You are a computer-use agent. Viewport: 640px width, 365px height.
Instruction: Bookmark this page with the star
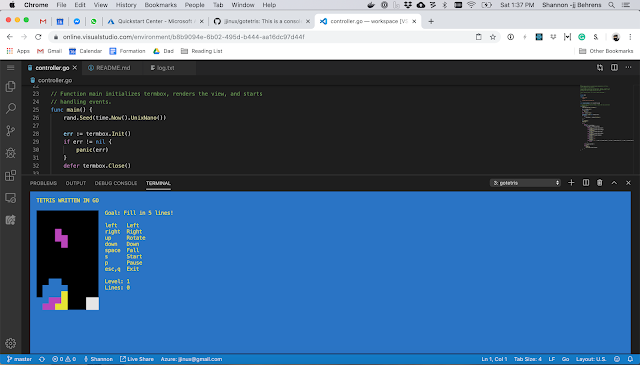493,37
